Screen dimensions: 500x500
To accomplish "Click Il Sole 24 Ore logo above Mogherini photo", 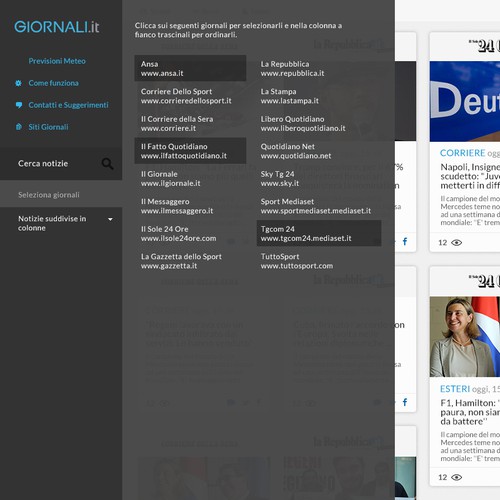I will 485,281.
